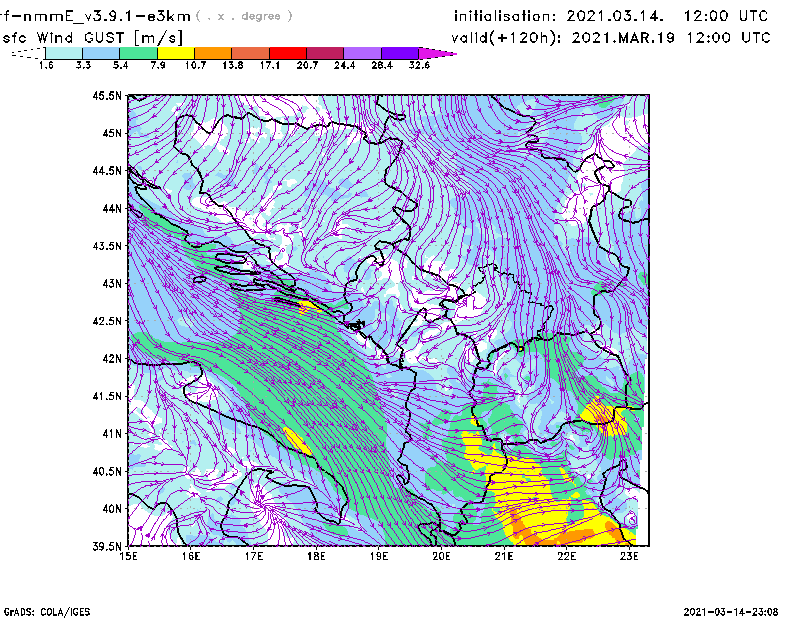Click the dashed white arrow at colorbar start
800x618 pixels.
click(28, 53)
